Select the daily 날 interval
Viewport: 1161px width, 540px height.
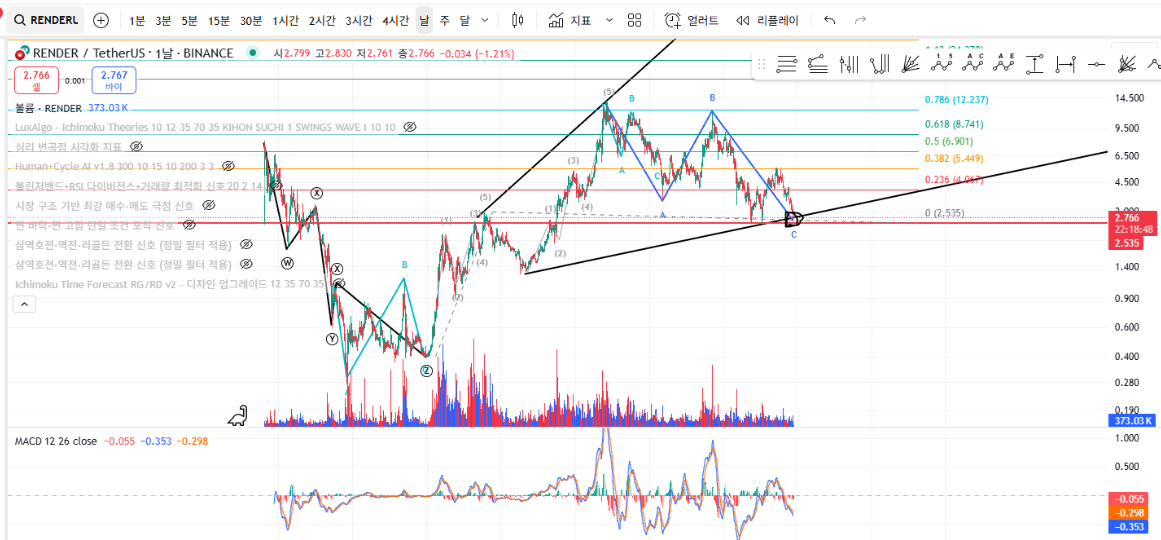(424, 20)
